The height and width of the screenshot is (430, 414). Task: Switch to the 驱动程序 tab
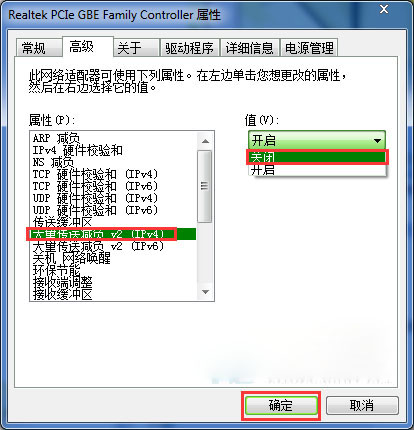coord(189,48)
